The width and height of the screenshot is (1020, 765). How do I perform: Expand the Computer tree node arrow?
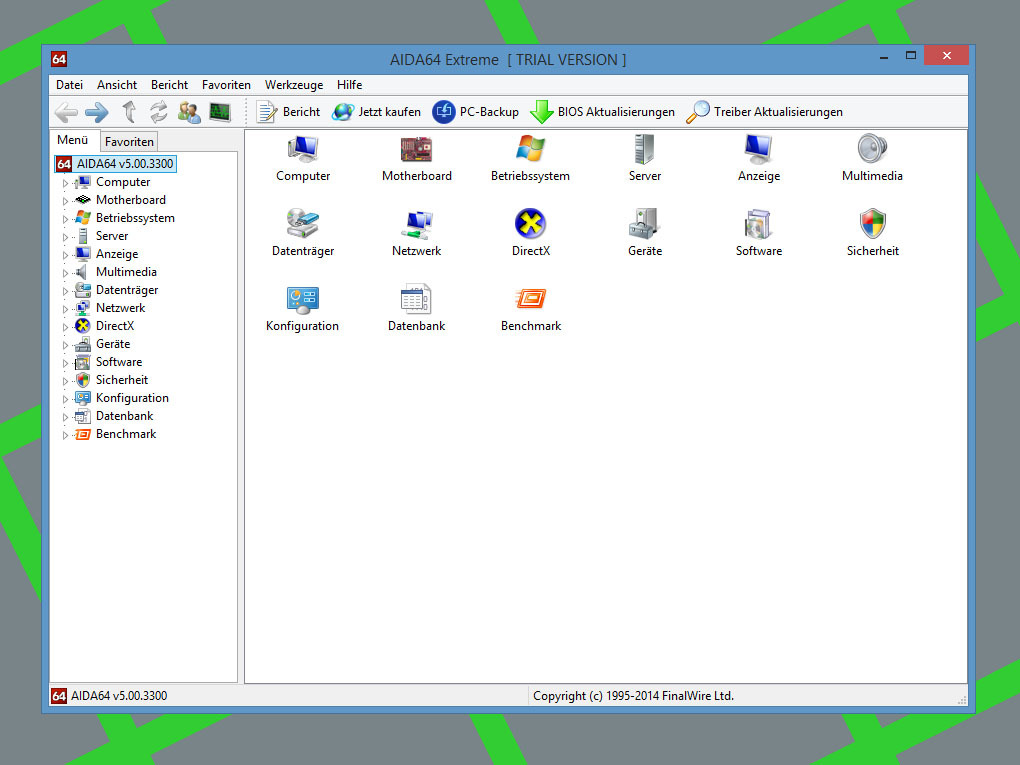[x=65, y=183]
